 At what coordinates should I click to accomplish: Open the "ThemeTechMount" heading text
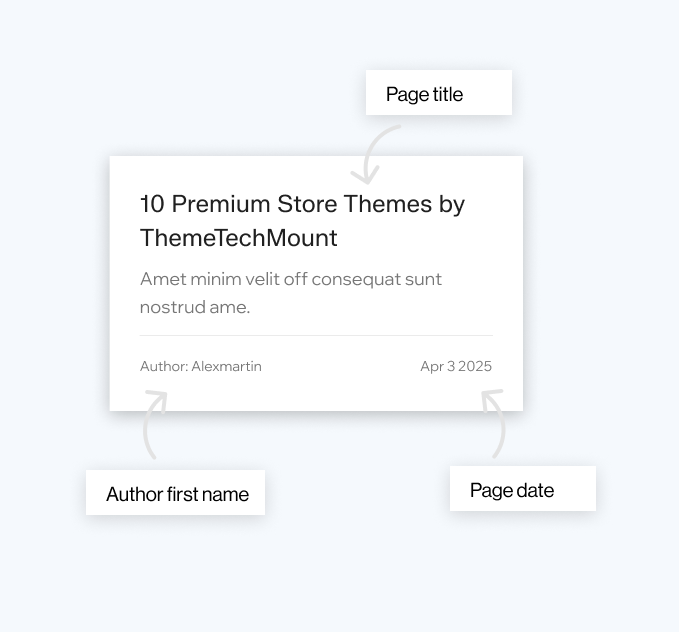[x=239, y=238]
